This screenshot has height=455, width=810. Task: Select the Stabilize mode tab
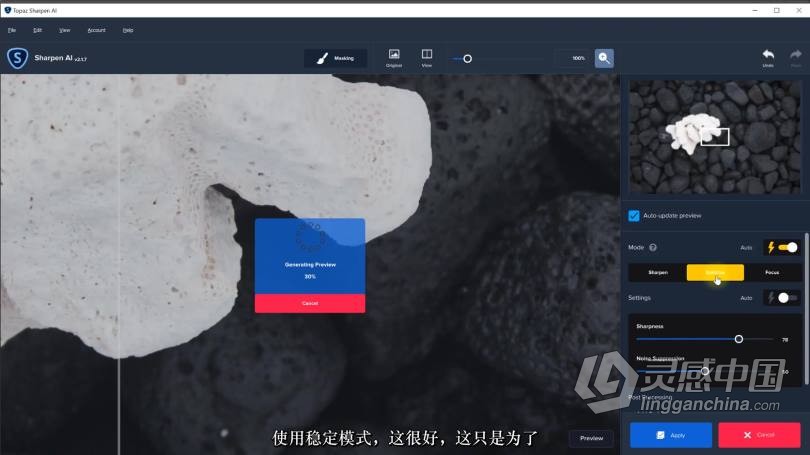tap(715, 272)
